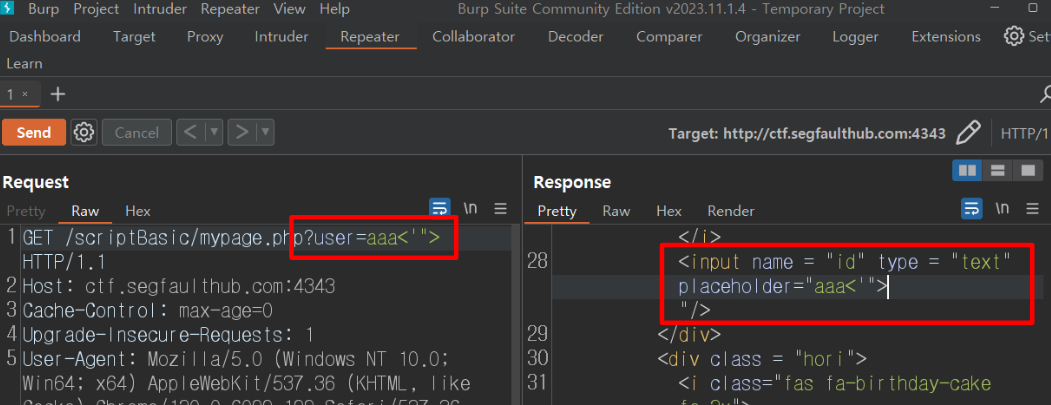
Task: Add a new Repeater tab with plus
Action: click(58, 95)
